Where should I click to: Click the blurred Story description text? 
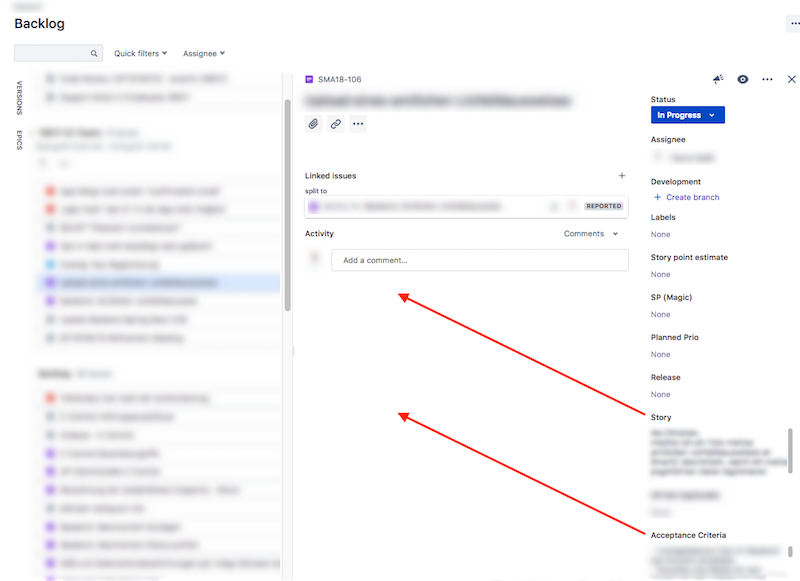pyautogui.click(x=717, y=452)
